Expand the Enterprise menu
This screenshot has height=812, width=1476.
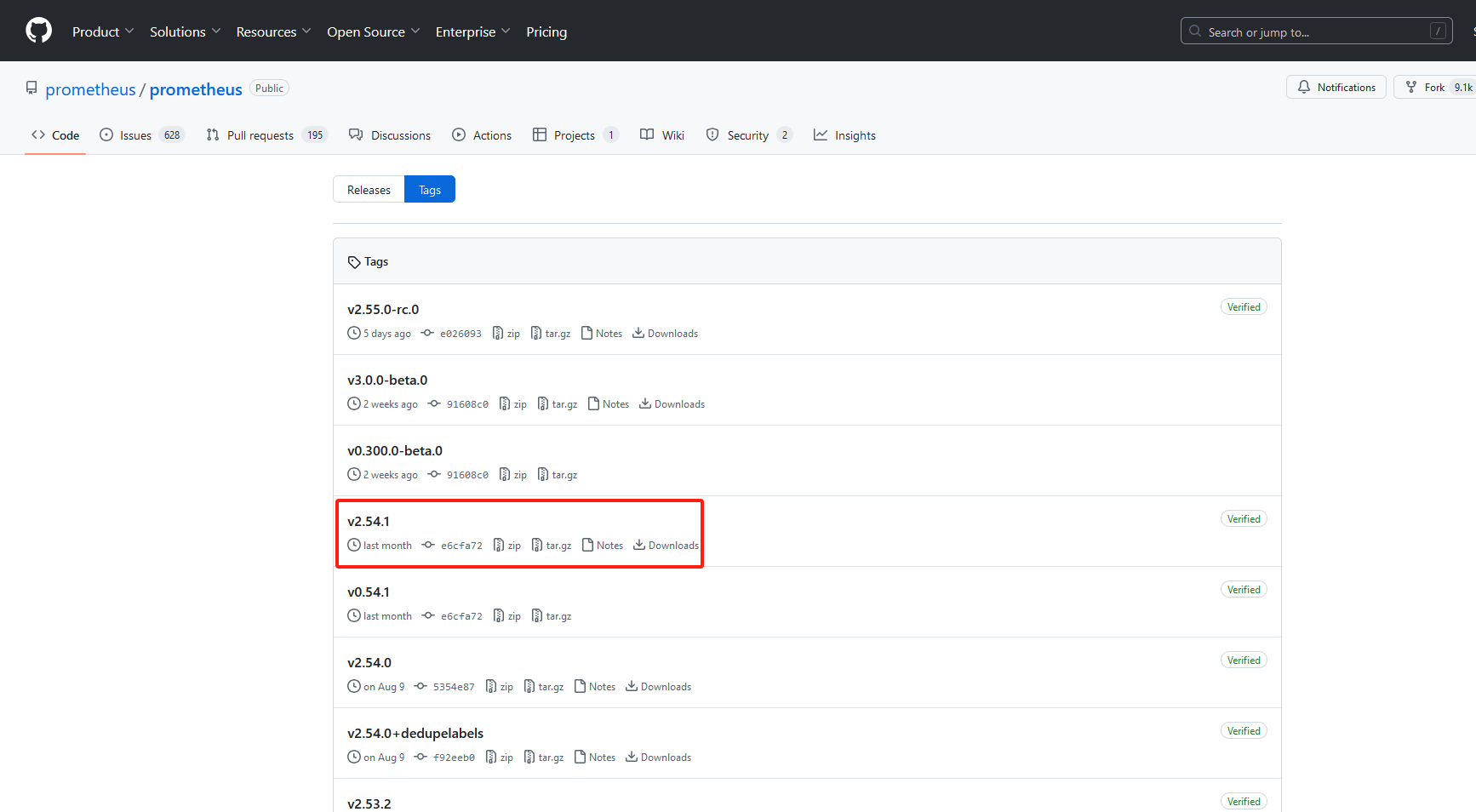[472, 31]
